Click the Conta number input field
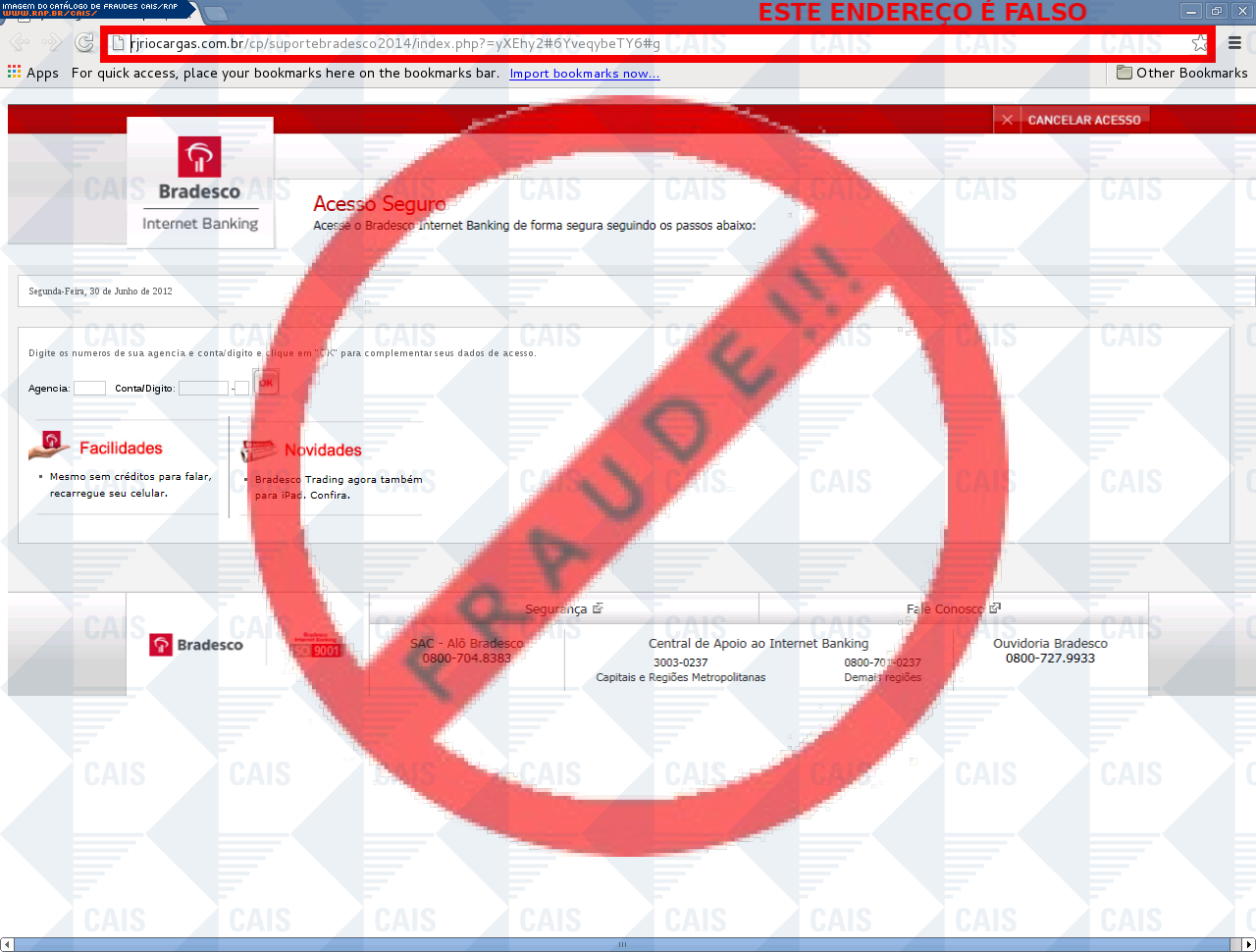The width and height of the screenshot is (1256, 952). [203, 389]
